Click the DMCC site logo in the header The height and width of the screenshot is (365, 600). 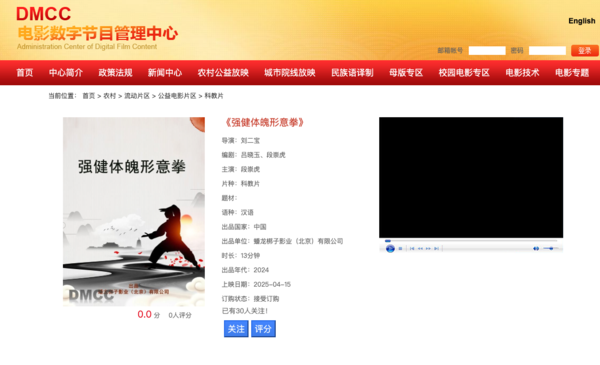click(97, 28)
